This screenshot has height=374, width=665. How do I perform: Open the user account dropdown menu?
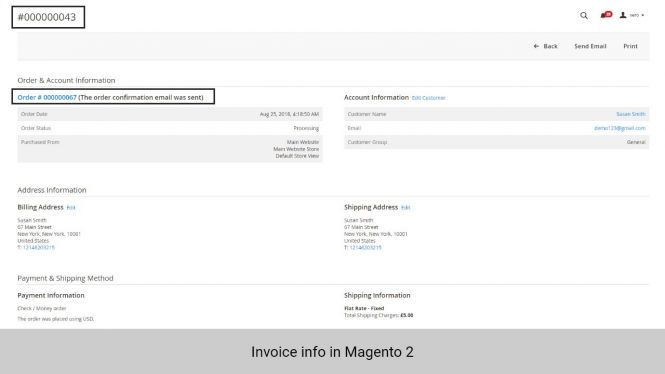click(x=632, y=15)
